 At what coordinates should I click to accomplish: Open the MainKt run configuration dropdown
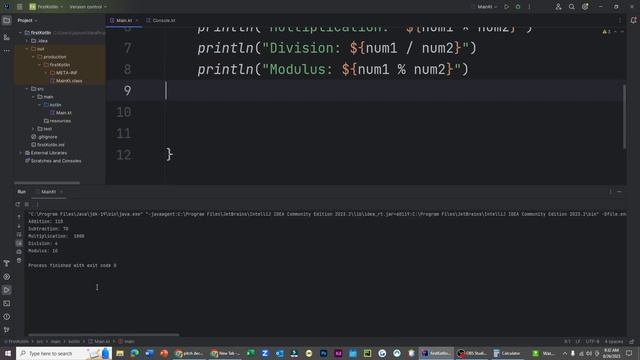485,7
